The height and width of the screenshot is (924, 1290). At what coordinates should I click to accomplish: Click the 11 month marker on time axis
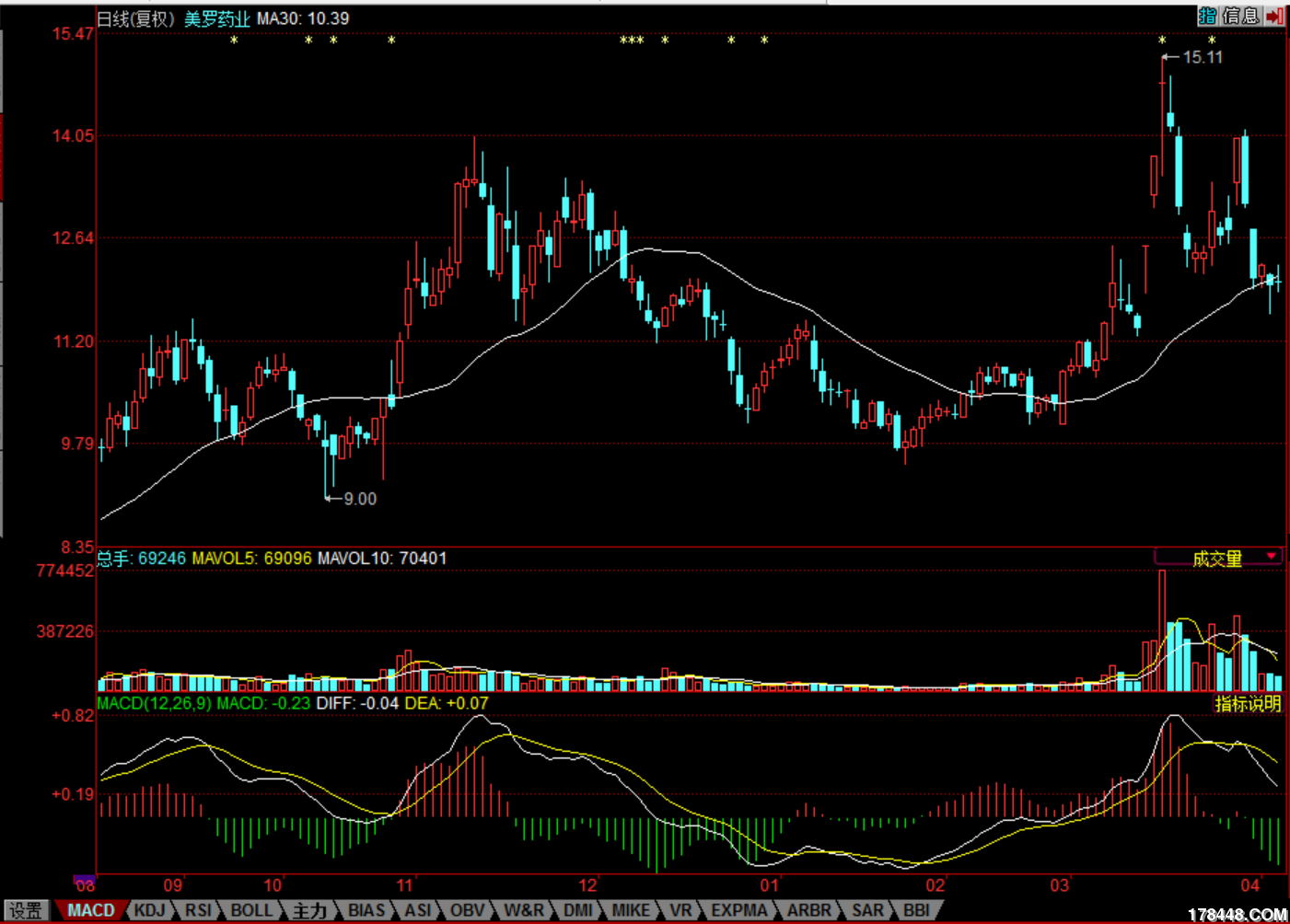tap(405, 886)
